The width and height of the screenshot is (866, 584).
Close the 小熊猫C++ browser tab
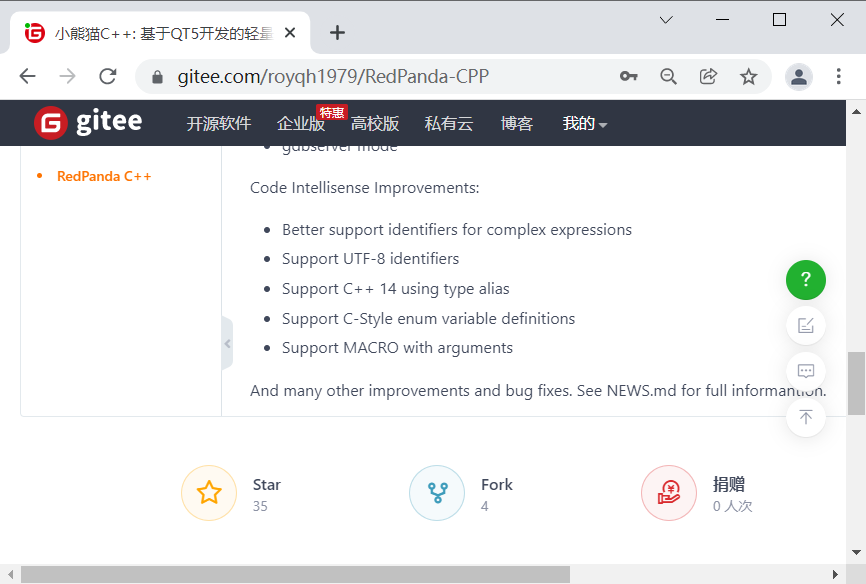click(x=290, y=33)
